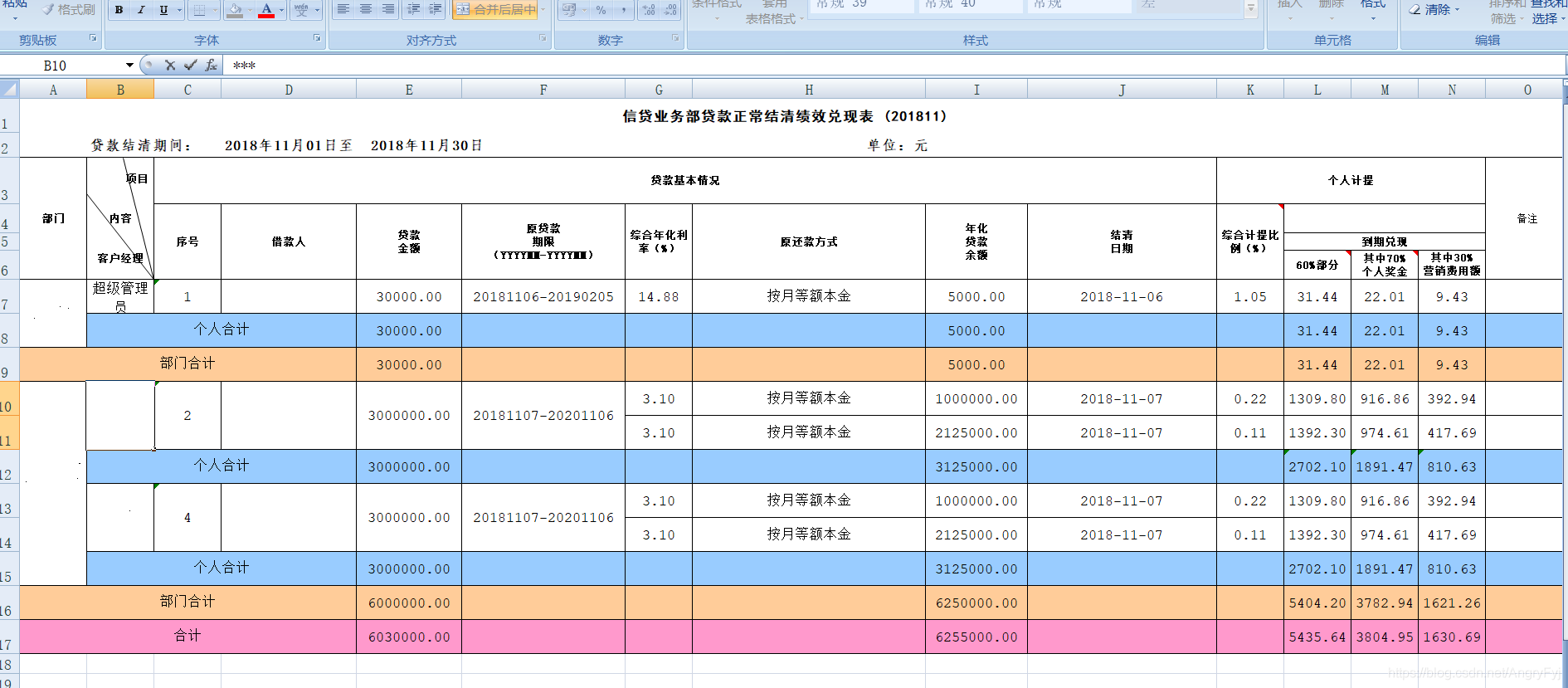Click the accounting number format icon
The height and width of the screenshot is (688, 1568).
[x=569, y=9]
